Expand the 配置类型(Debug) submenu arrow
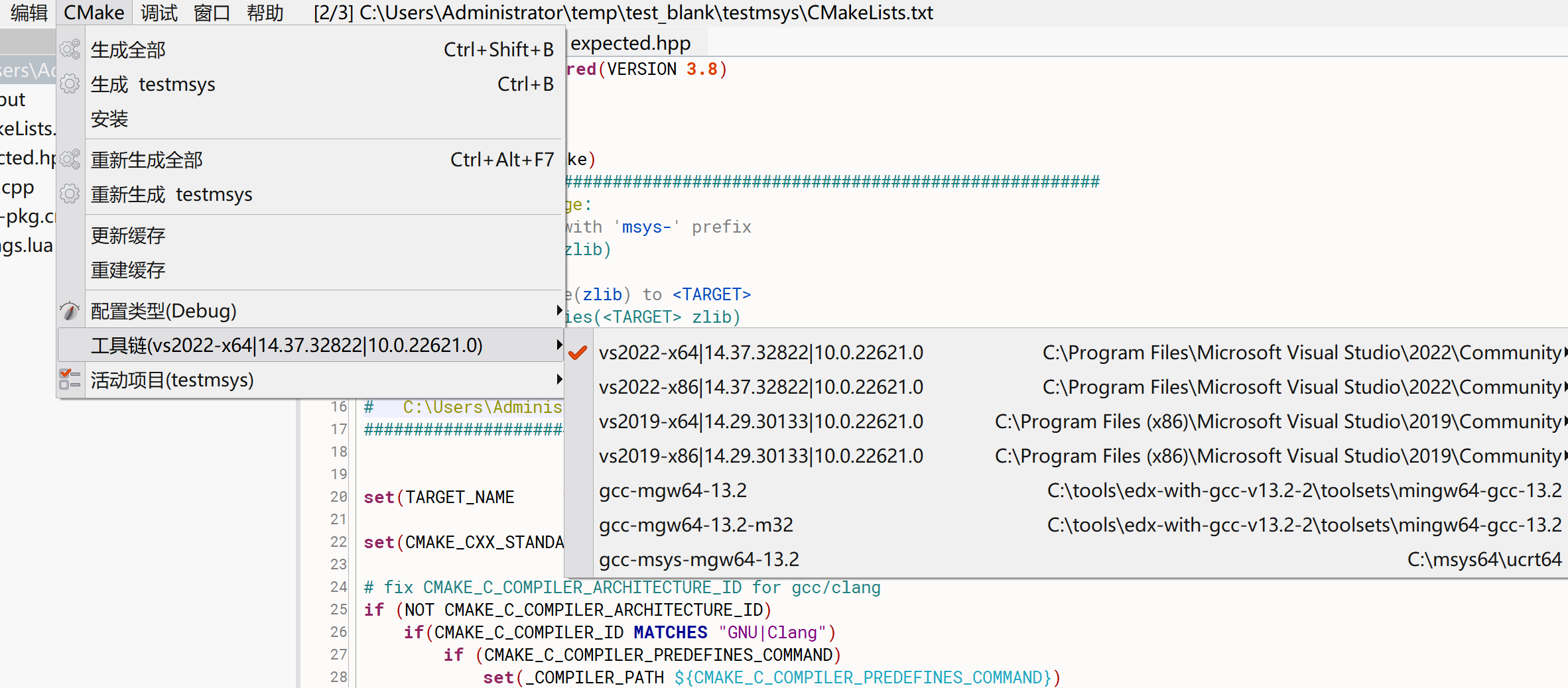This screenshot has height=688, width=1568. pos(558,310)
